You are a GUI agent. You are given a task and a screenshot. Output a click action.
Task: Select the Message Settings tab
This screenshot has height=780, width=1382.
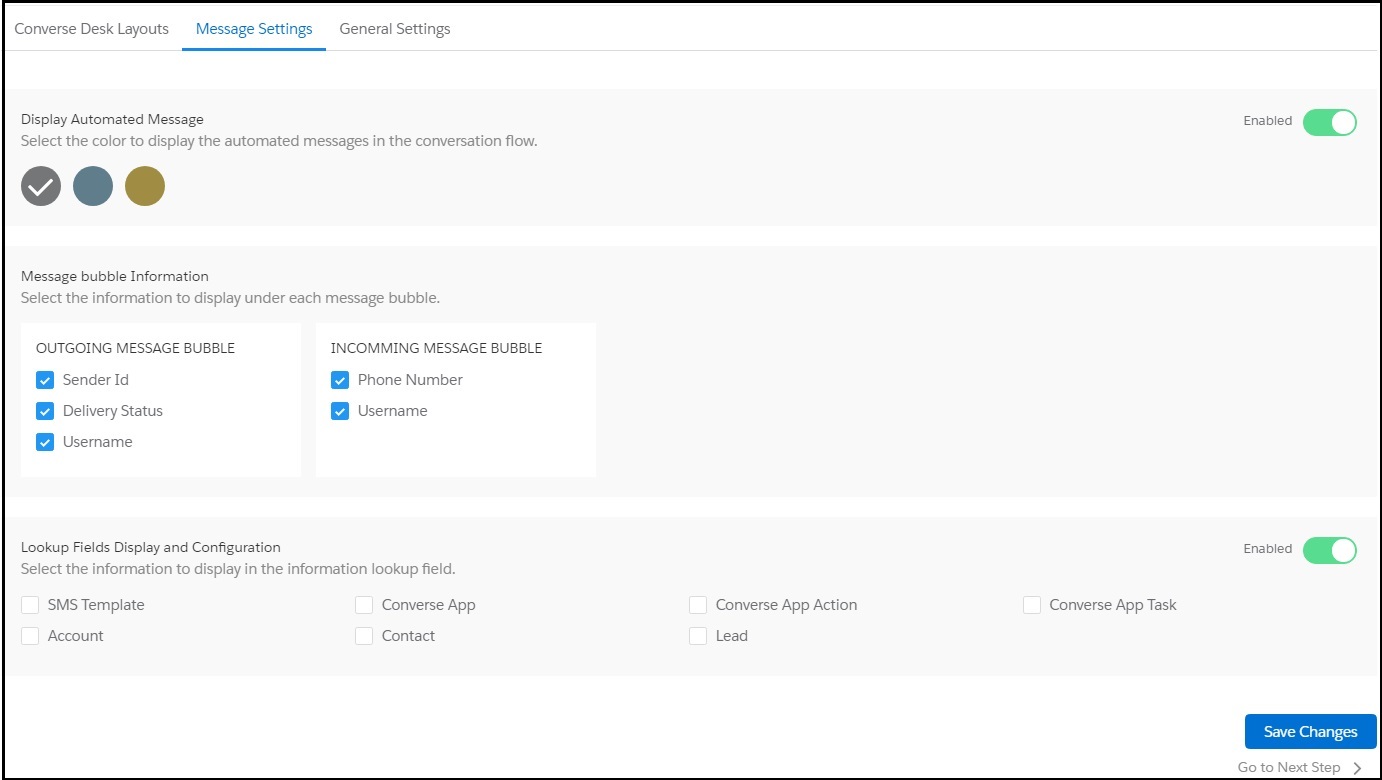(254, 29)
